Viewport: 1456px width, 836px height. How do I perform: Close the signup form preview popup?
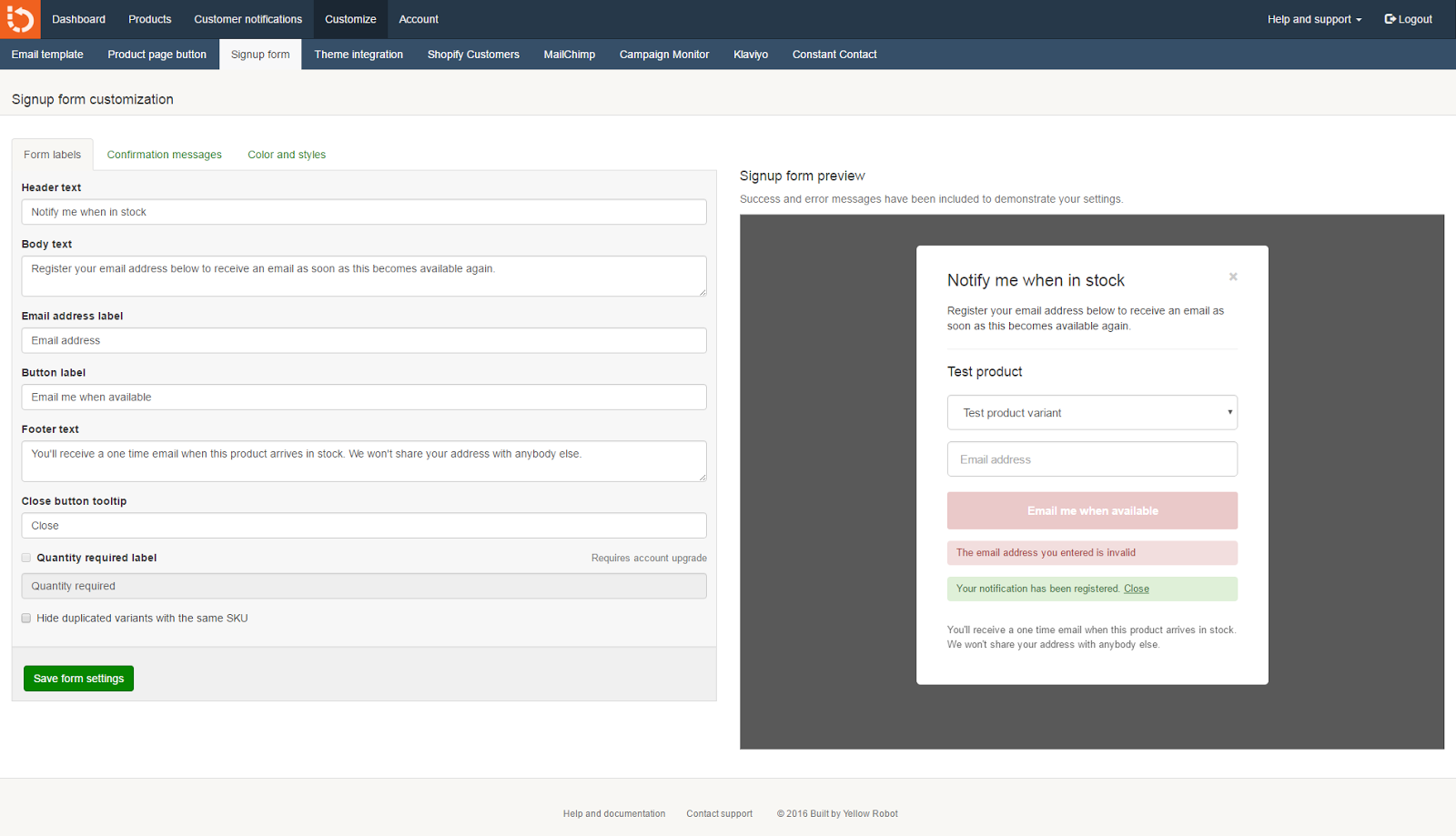[1233, 277]
